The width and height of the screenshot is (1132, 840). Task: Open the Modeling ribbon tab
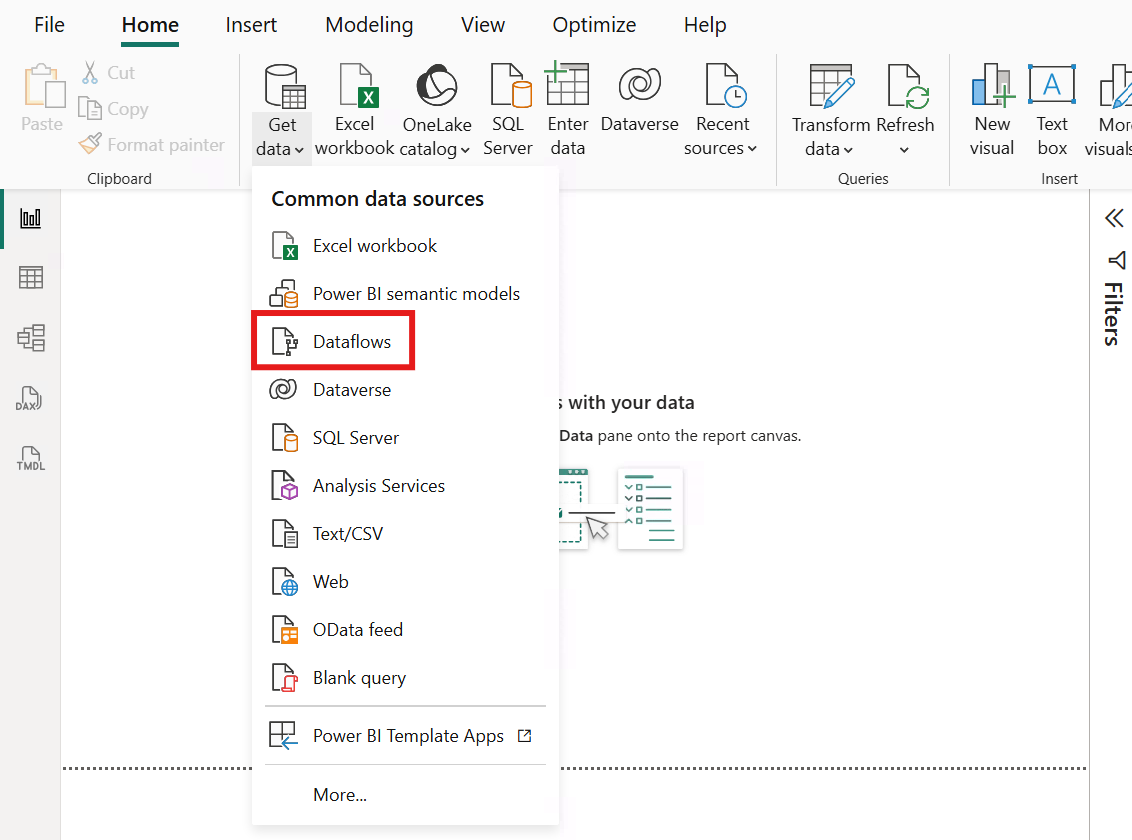click(369, 25)
